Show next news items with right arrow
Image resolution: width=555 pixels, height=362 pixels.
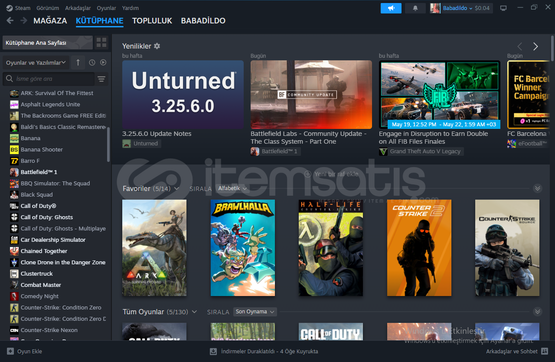(536, 46)
